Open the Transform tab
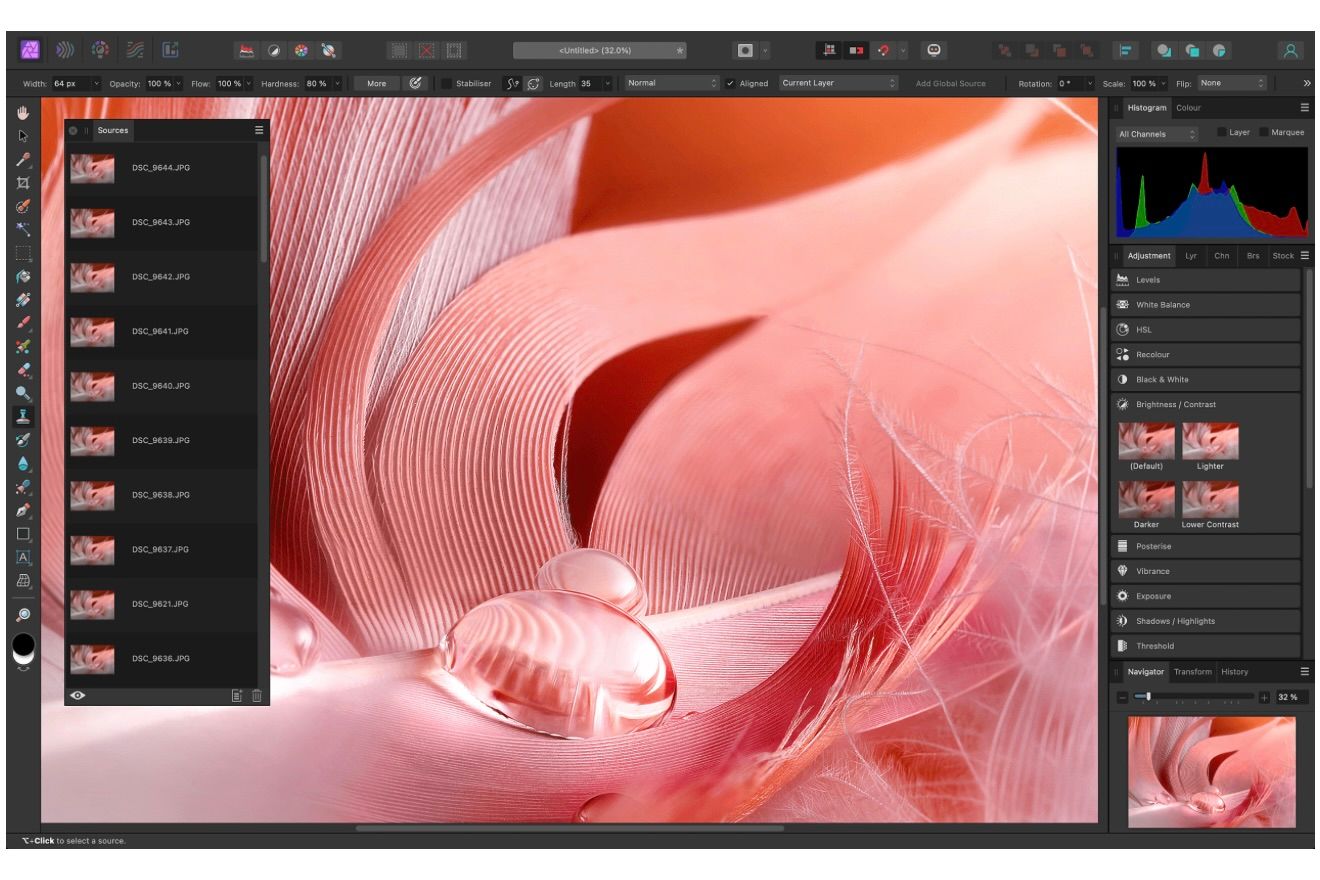The image size is (1320, 880). click(1192, 672)
